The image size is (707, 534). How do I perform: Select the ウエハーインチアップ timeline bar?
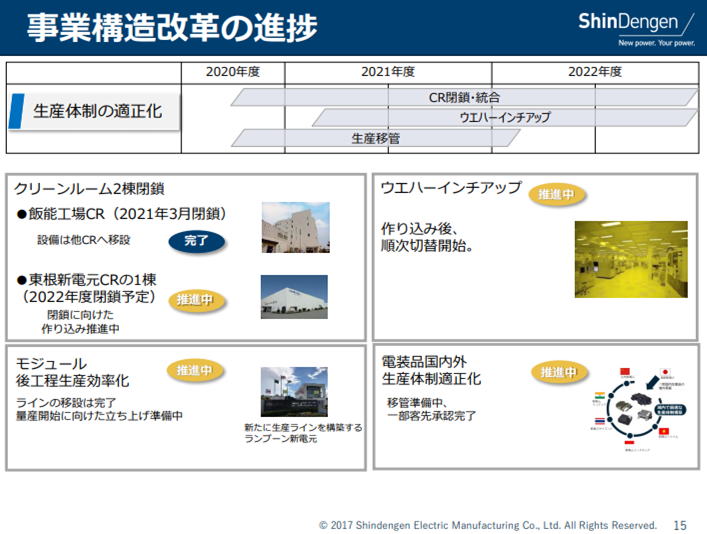click(505, 118)
